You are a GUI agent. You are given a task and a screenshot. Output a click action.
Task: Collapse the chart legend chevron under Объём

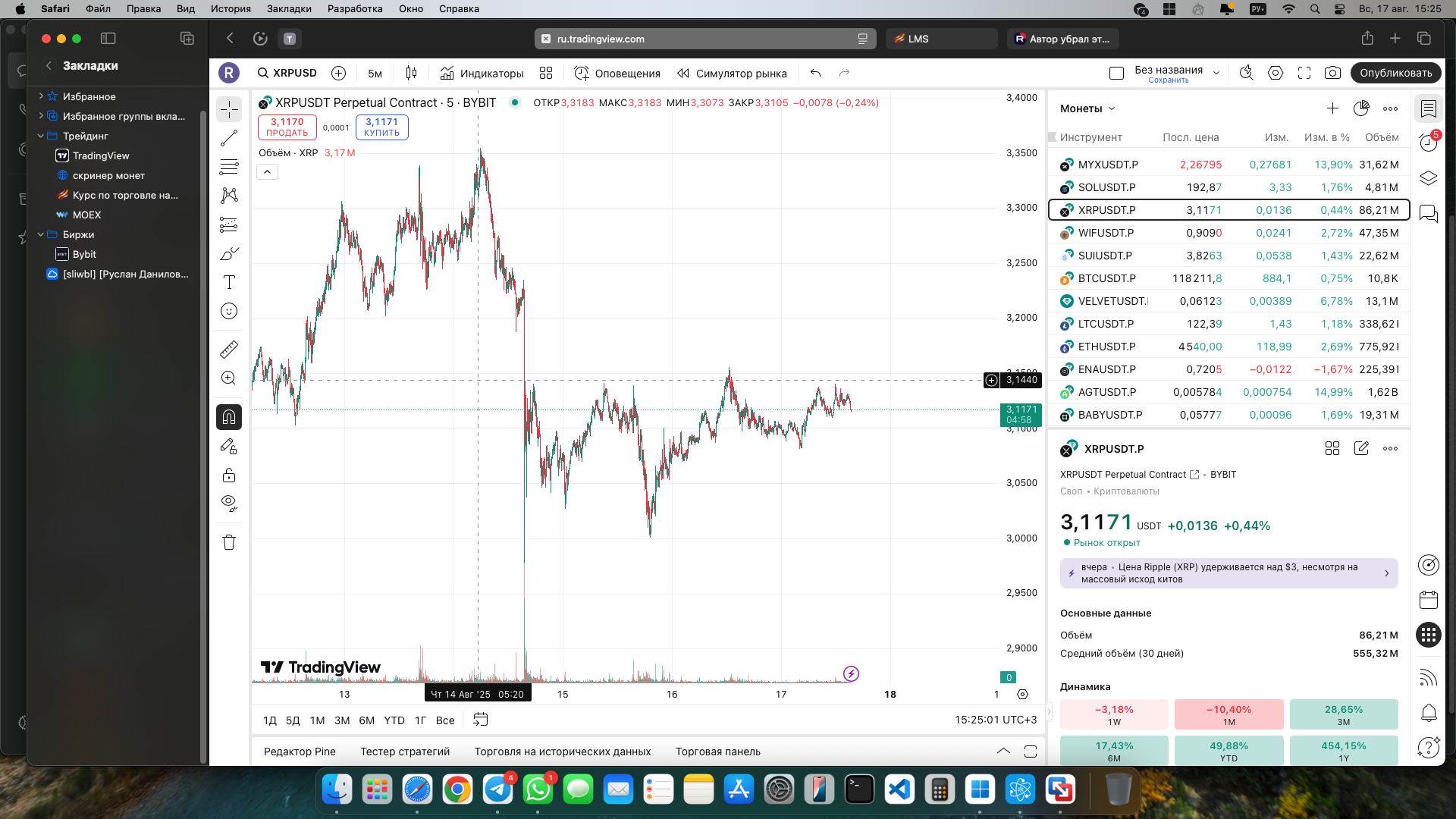(x=268, y=172)
